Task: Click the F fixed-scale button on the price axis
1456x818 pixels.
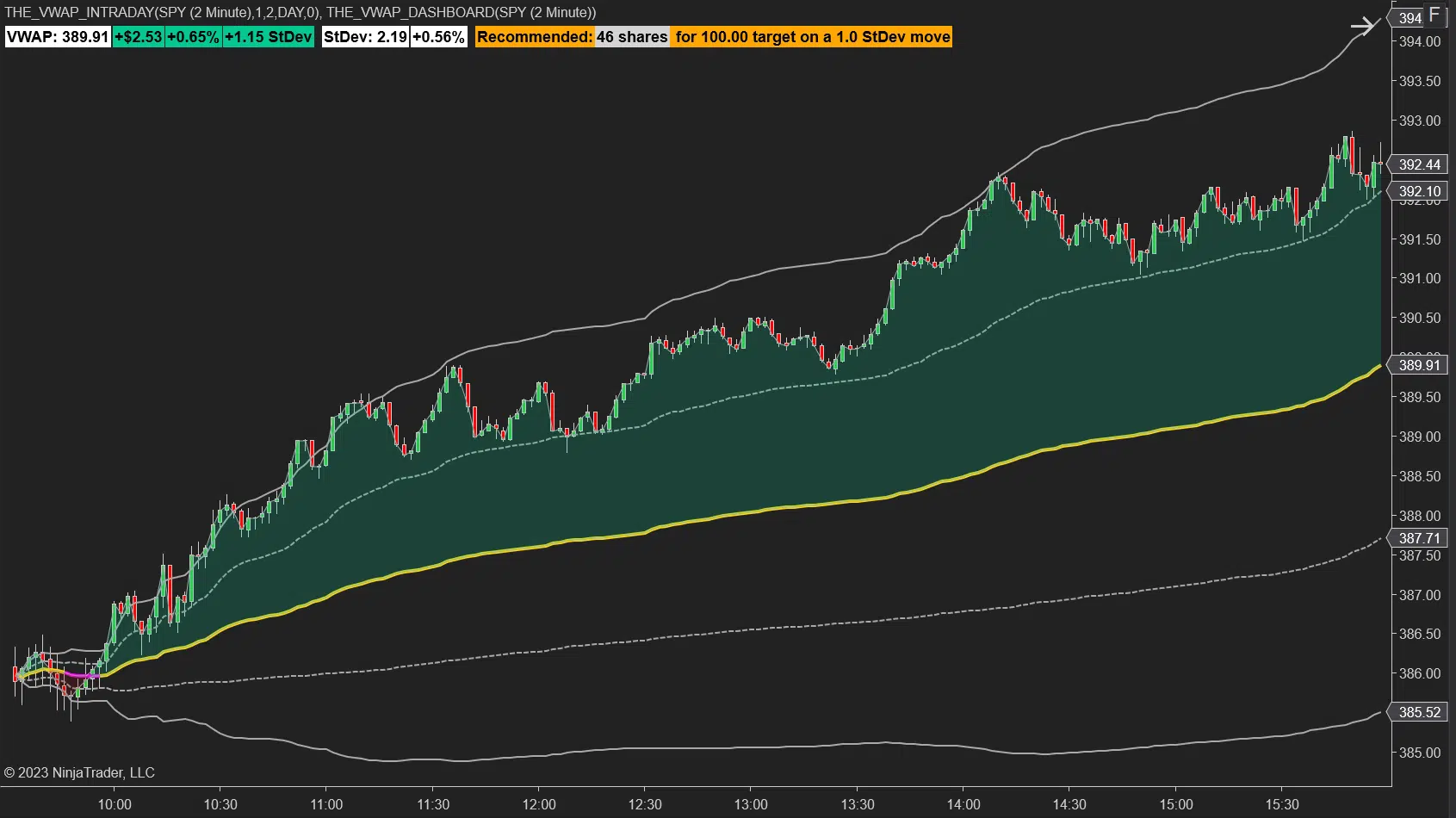Action: [1434, 15]
